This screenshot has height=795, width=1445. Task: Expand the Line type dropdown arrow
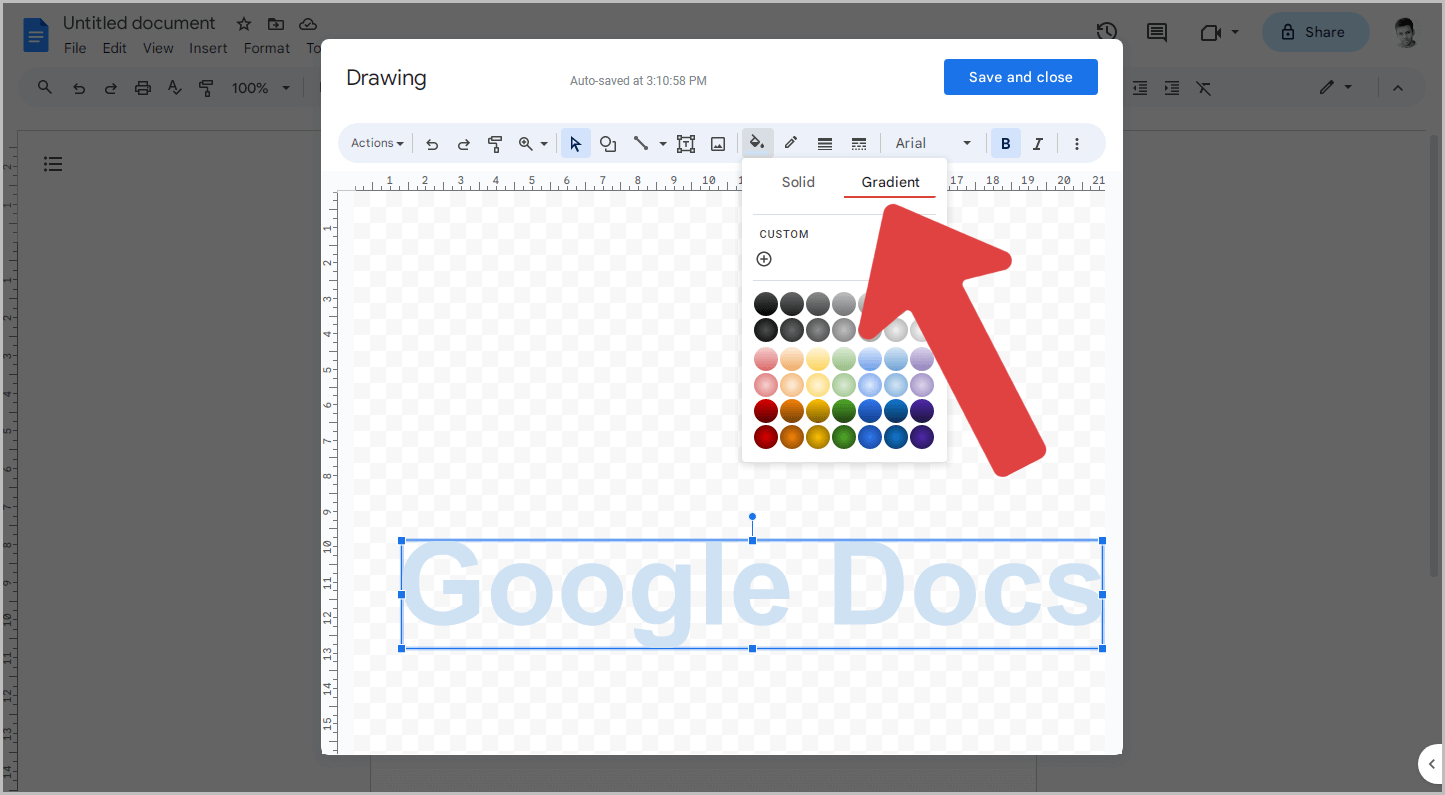pos(662,144)
